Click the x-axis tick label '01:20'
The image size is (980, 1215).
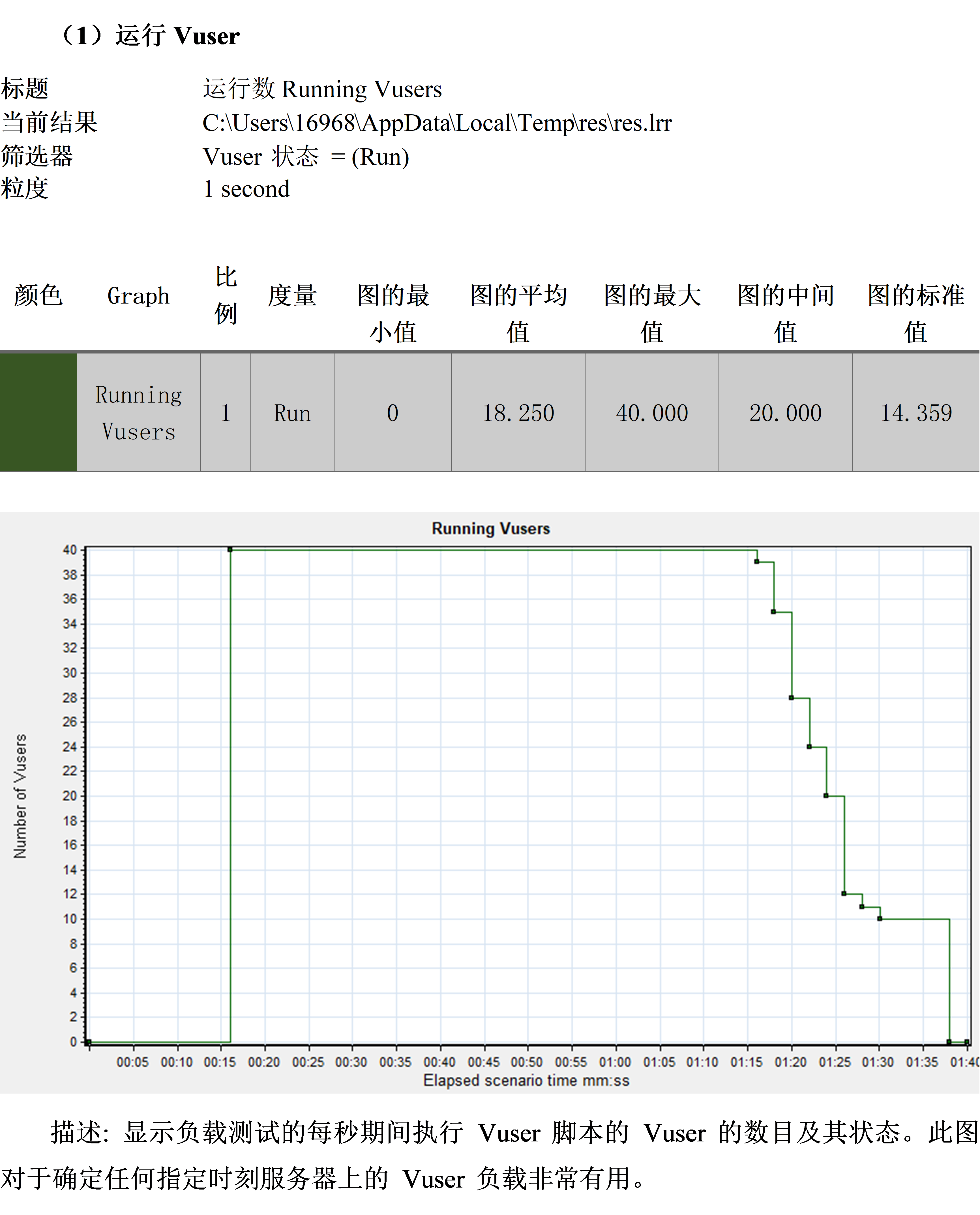coord(791,1062)
